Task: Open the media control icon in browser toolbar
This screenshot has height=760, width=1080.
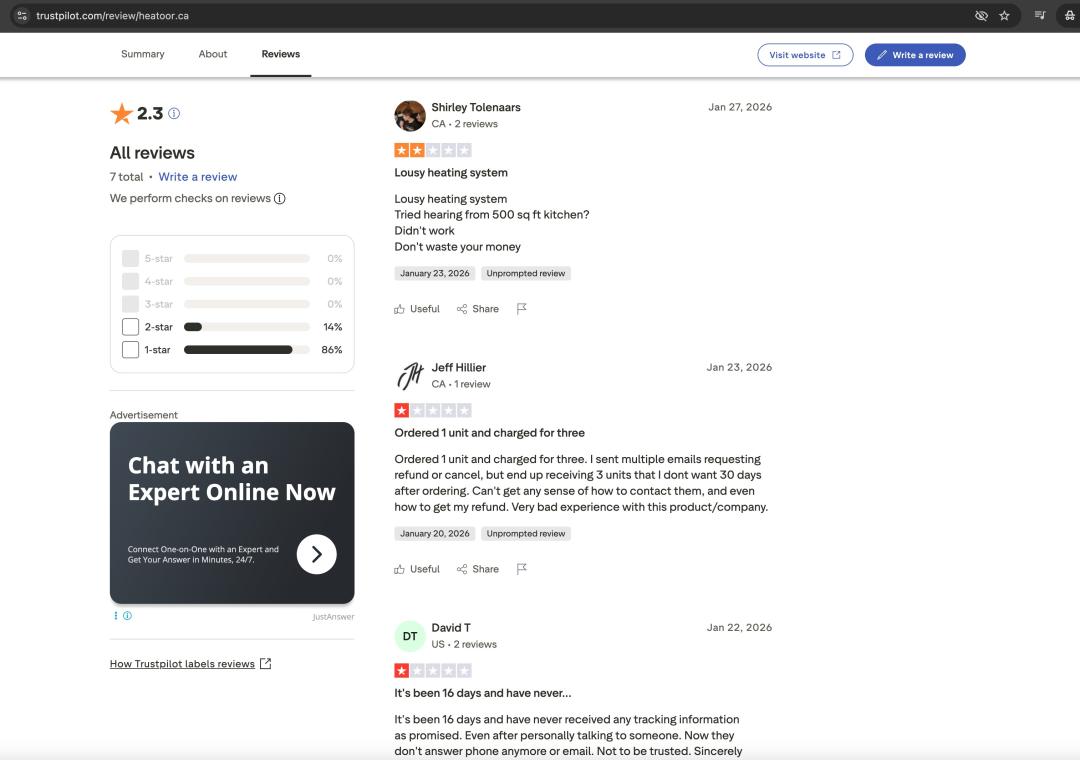Action: 1040,15
